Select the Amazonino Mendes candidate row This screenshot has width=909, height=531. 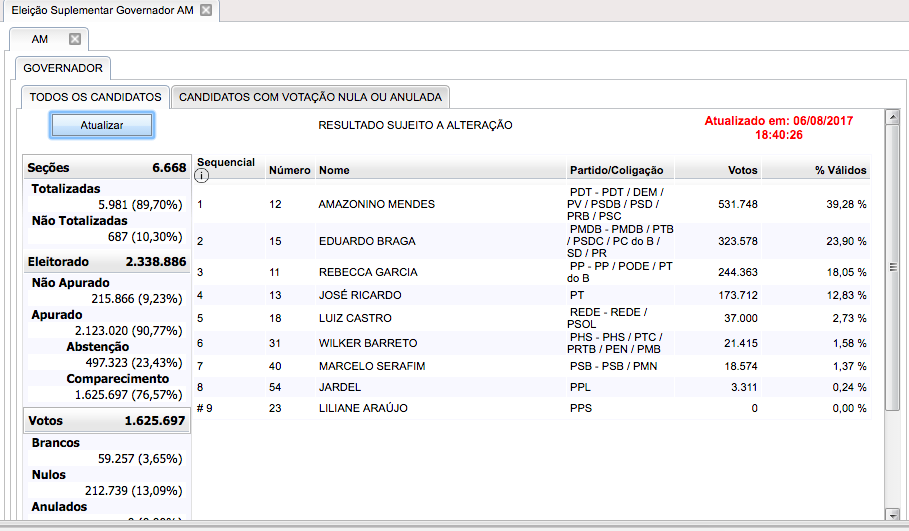[x=376, y=204]
